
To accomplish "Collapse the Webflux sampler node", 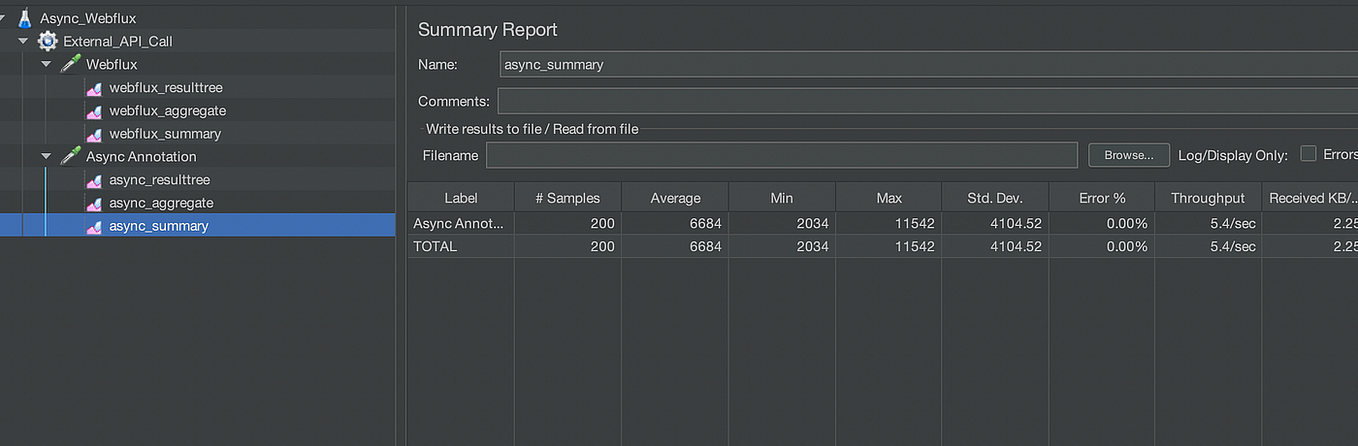I will coord(46,64).
